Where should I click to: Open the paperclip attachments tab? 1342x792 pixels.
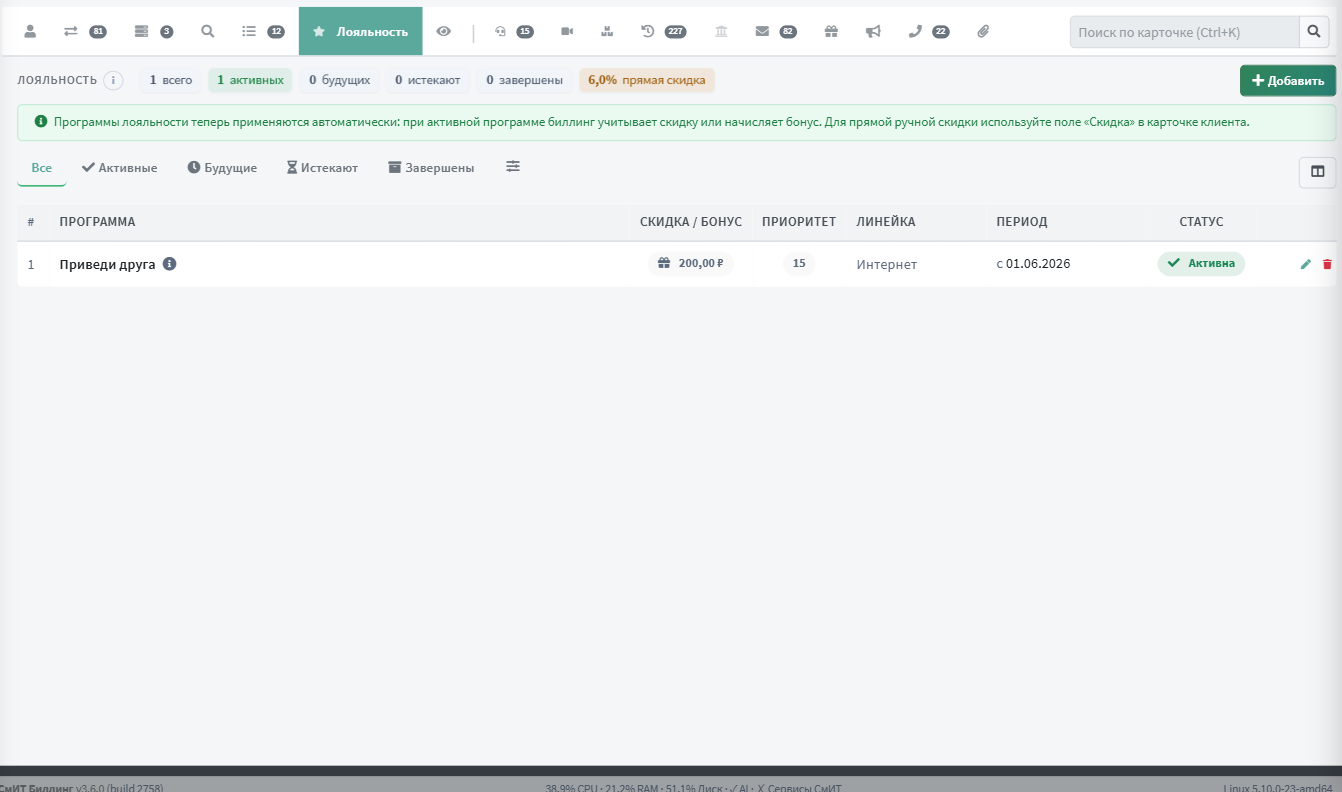click(983, 31)
